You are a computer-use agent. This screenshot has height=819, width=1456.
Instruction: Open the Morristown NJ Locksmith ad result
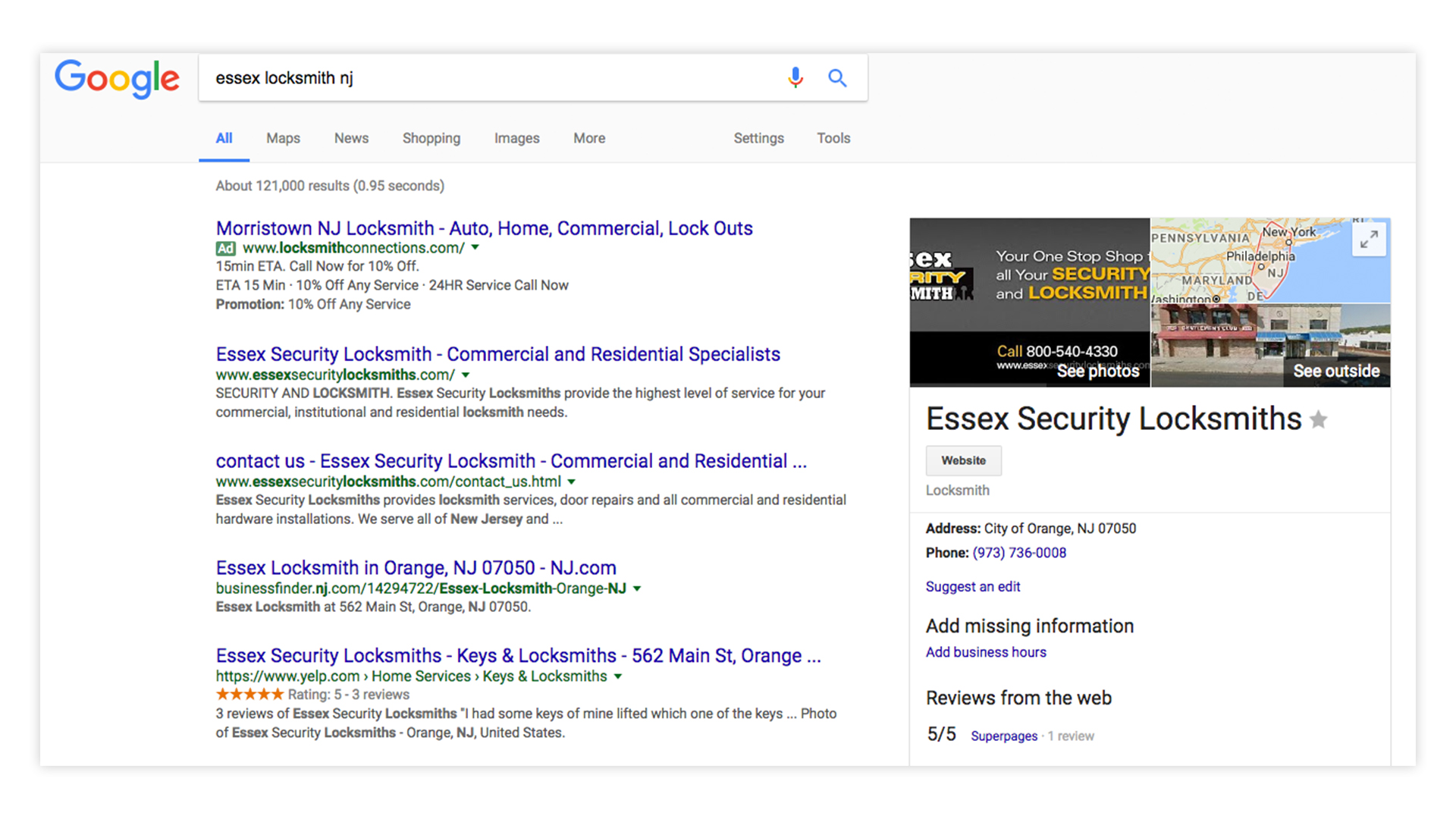coord(484,228)
